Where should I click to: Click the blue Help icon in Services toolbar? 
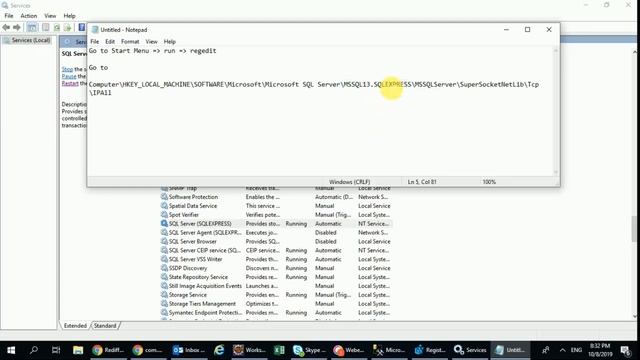(82, 27)
